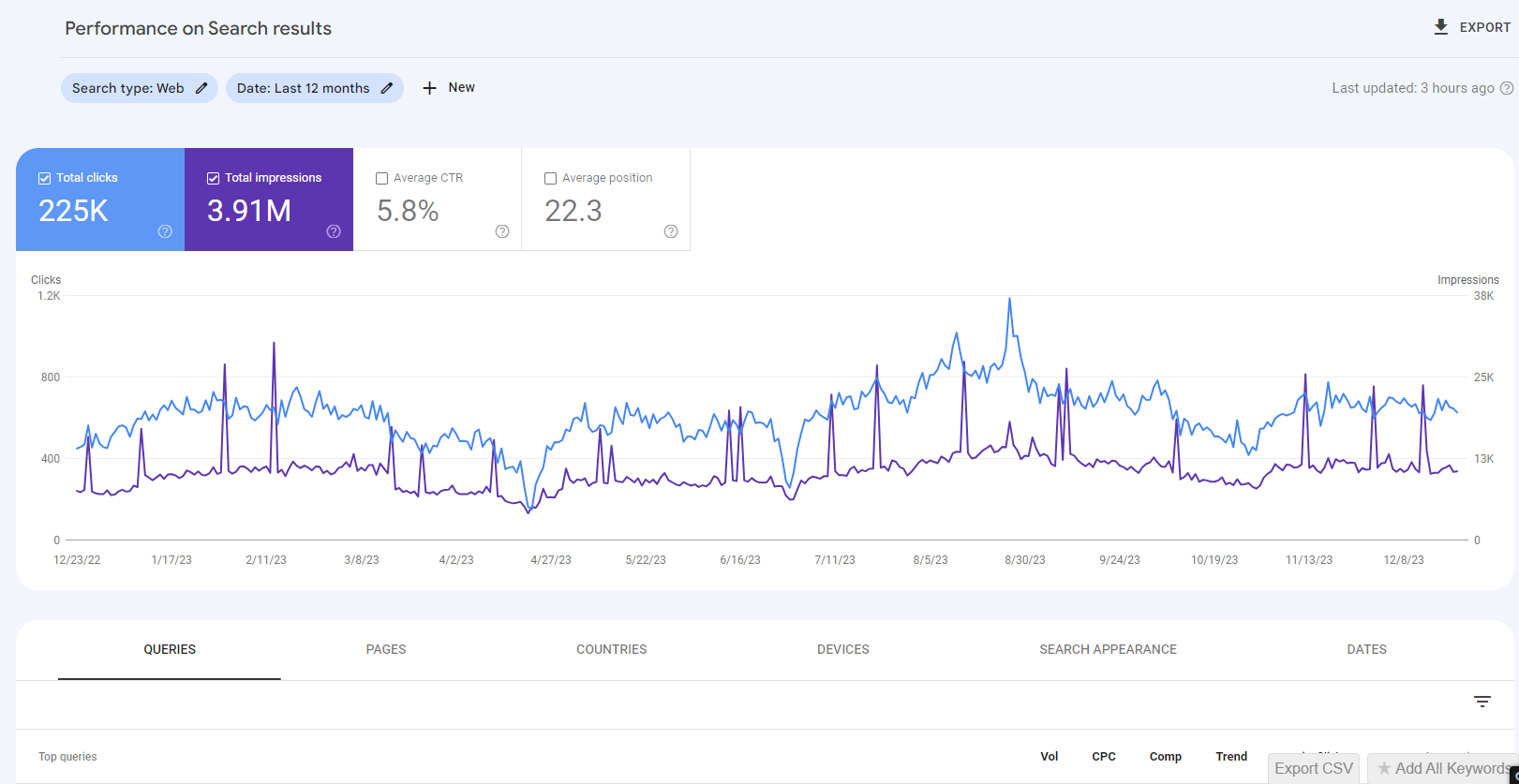1519x784 pixels.
Task: Click pencil icon on Date filter chip
Action: click(386, 88)
